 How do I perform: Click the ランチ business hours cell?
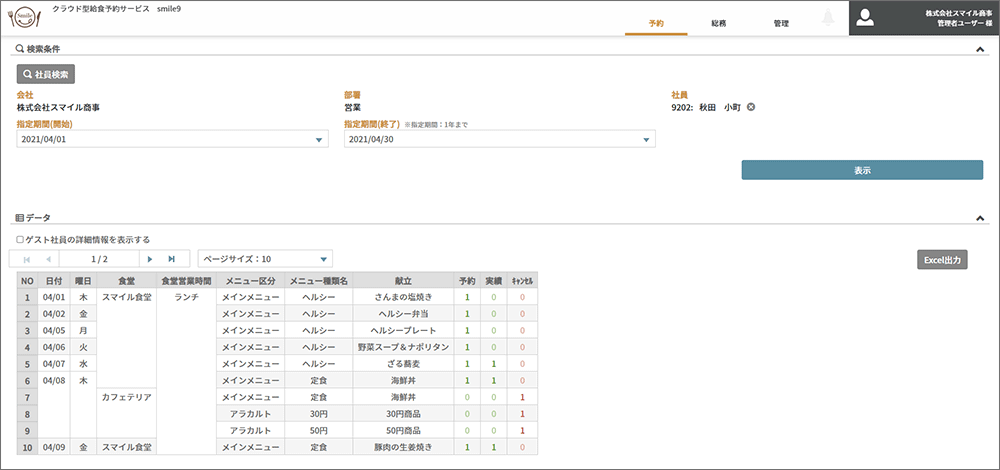coord(187,372)
